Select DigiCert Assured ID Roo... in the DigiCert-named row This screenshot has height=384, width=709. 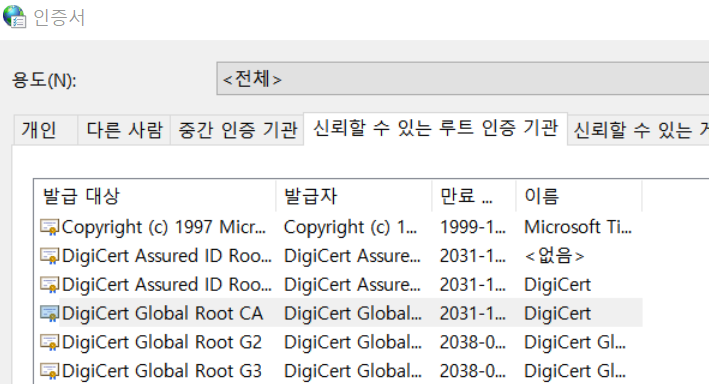point(167,285)
